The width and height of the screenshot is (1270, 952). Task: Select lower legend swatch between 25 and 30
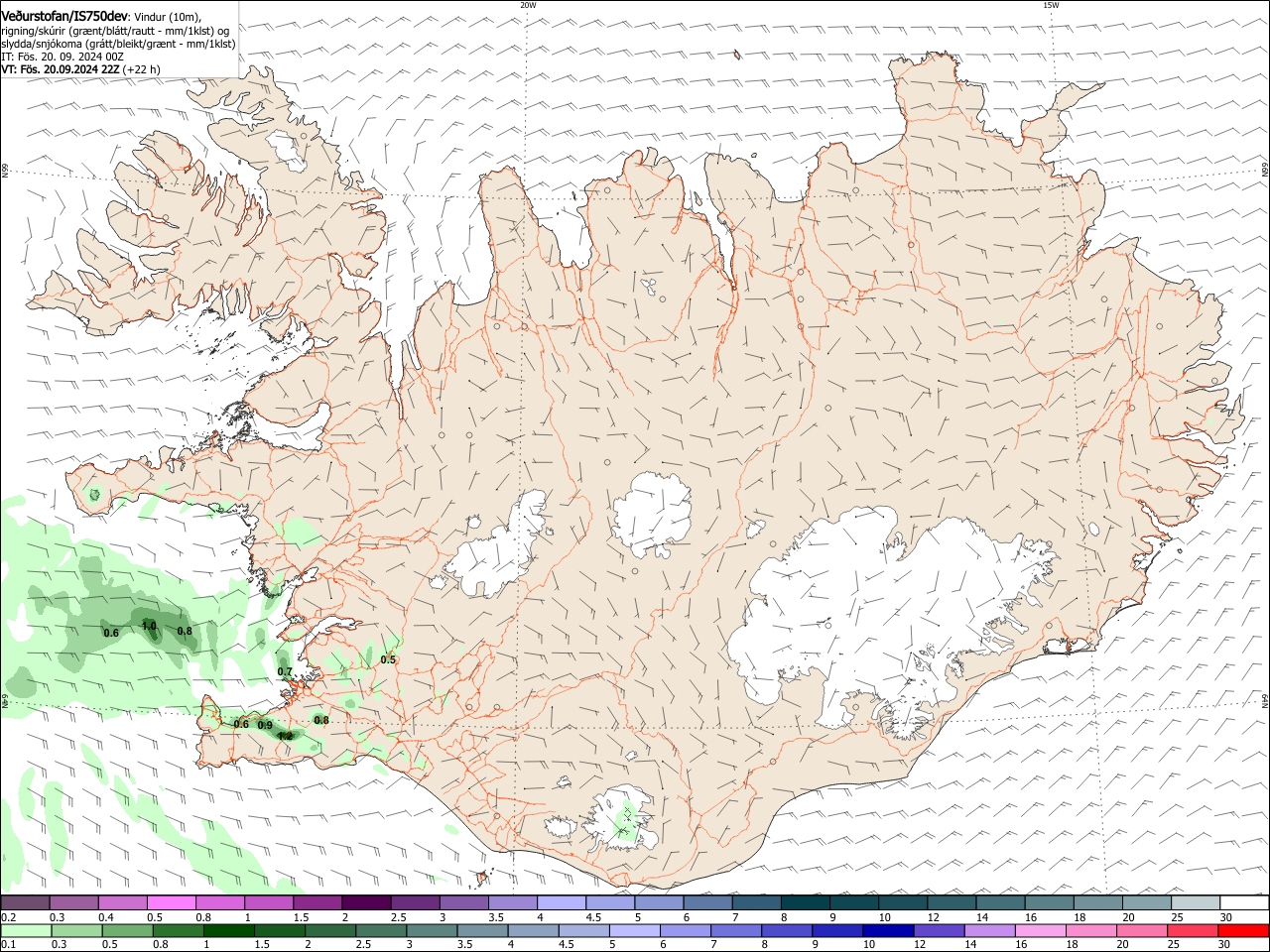1193,931
